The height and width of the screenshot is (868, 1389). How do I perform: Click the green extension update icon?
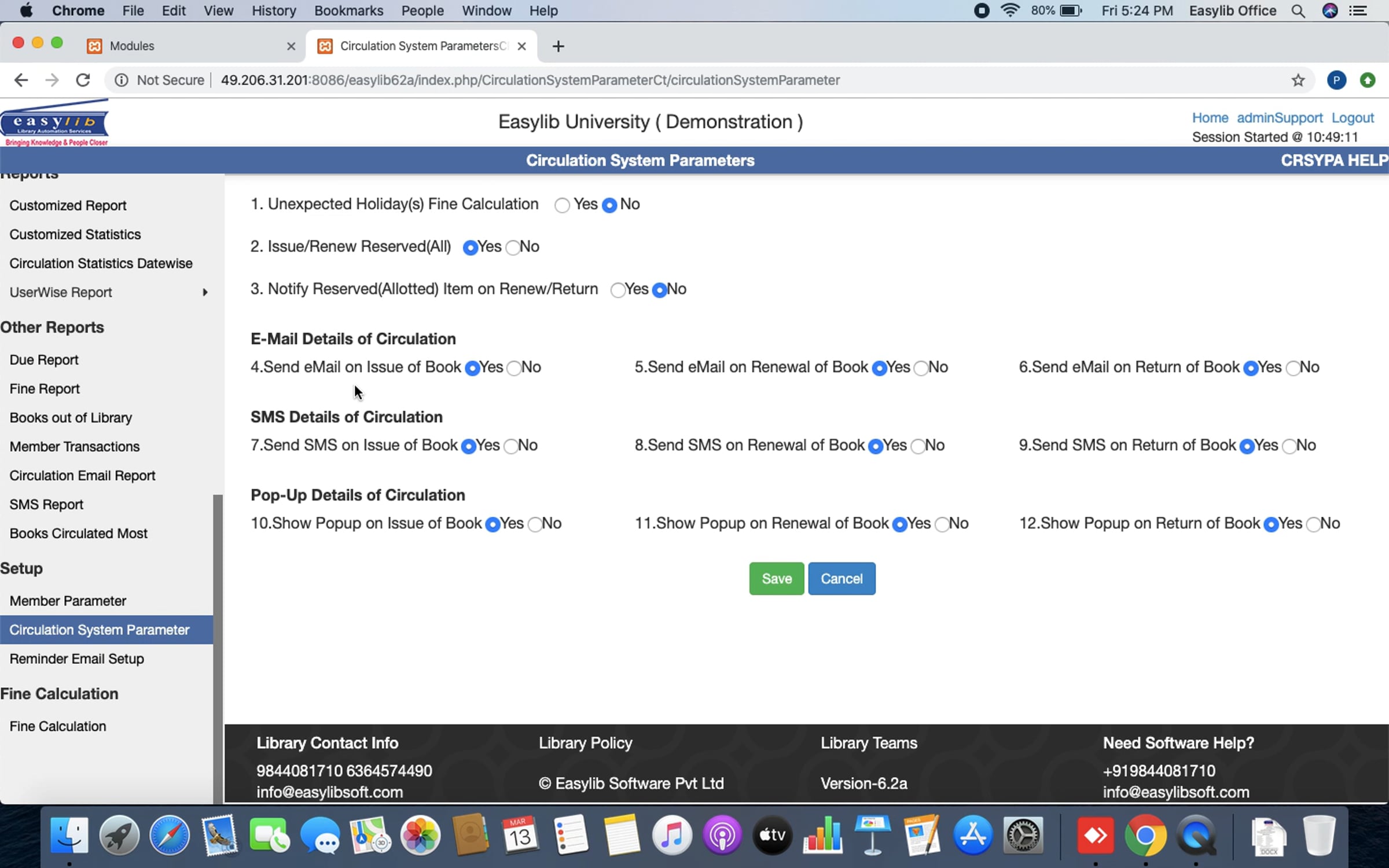pyautogui.click(x=1368, y=80)
